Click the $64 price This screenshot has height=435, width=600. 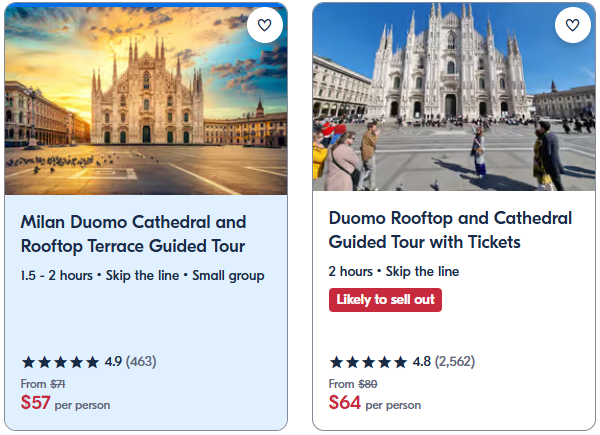(344, 403)
